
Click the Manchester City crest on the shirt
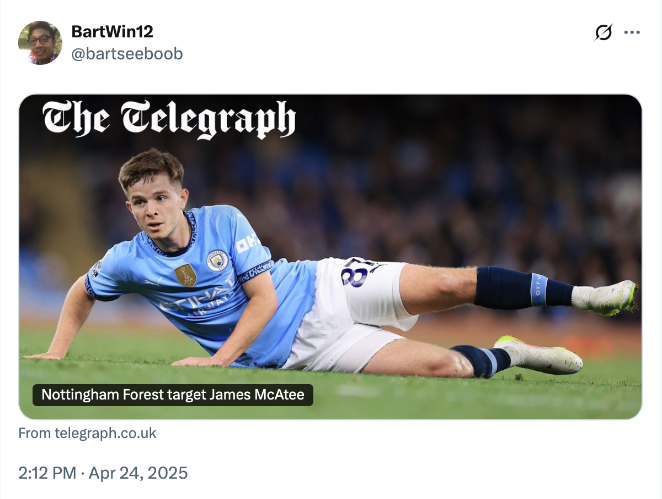click(x=216, y=260)
